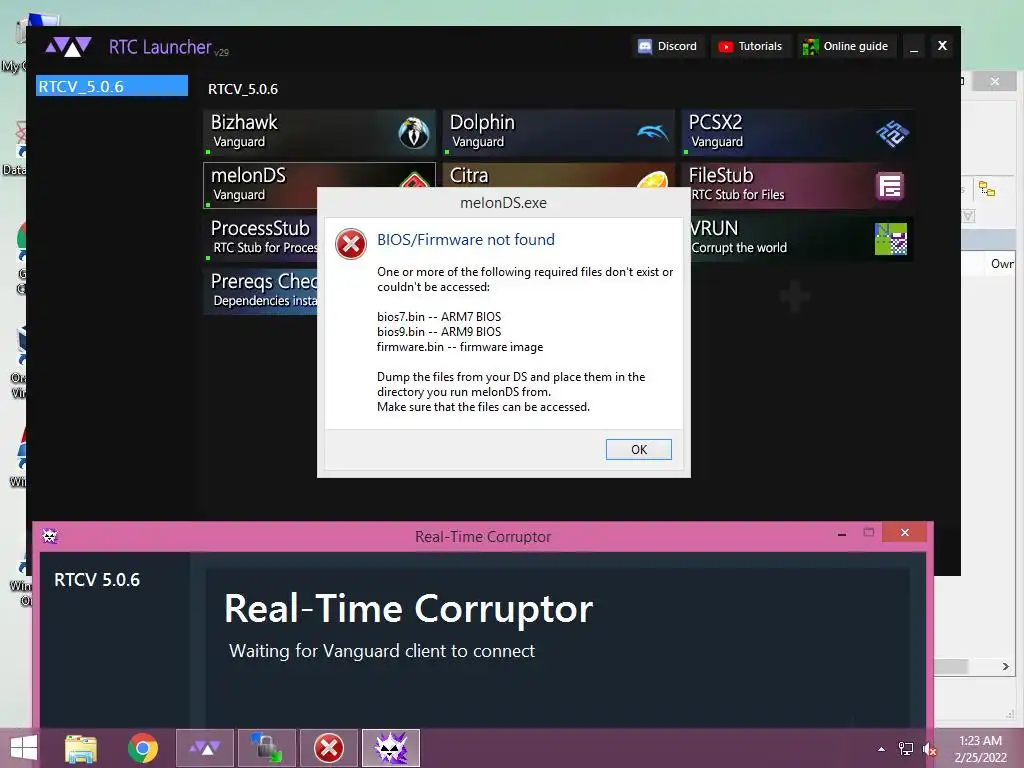Click the muted volume tray icon
The width and height of the screenshot is (1024, 768).
pyautogui.click(x=929, y=750)
